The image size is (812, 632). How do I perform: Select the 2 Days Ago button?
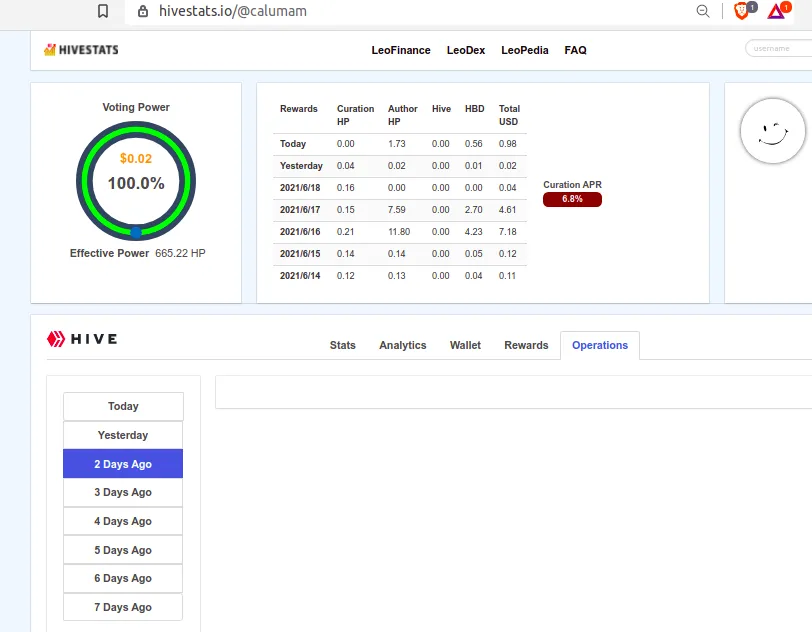(123, 464)
